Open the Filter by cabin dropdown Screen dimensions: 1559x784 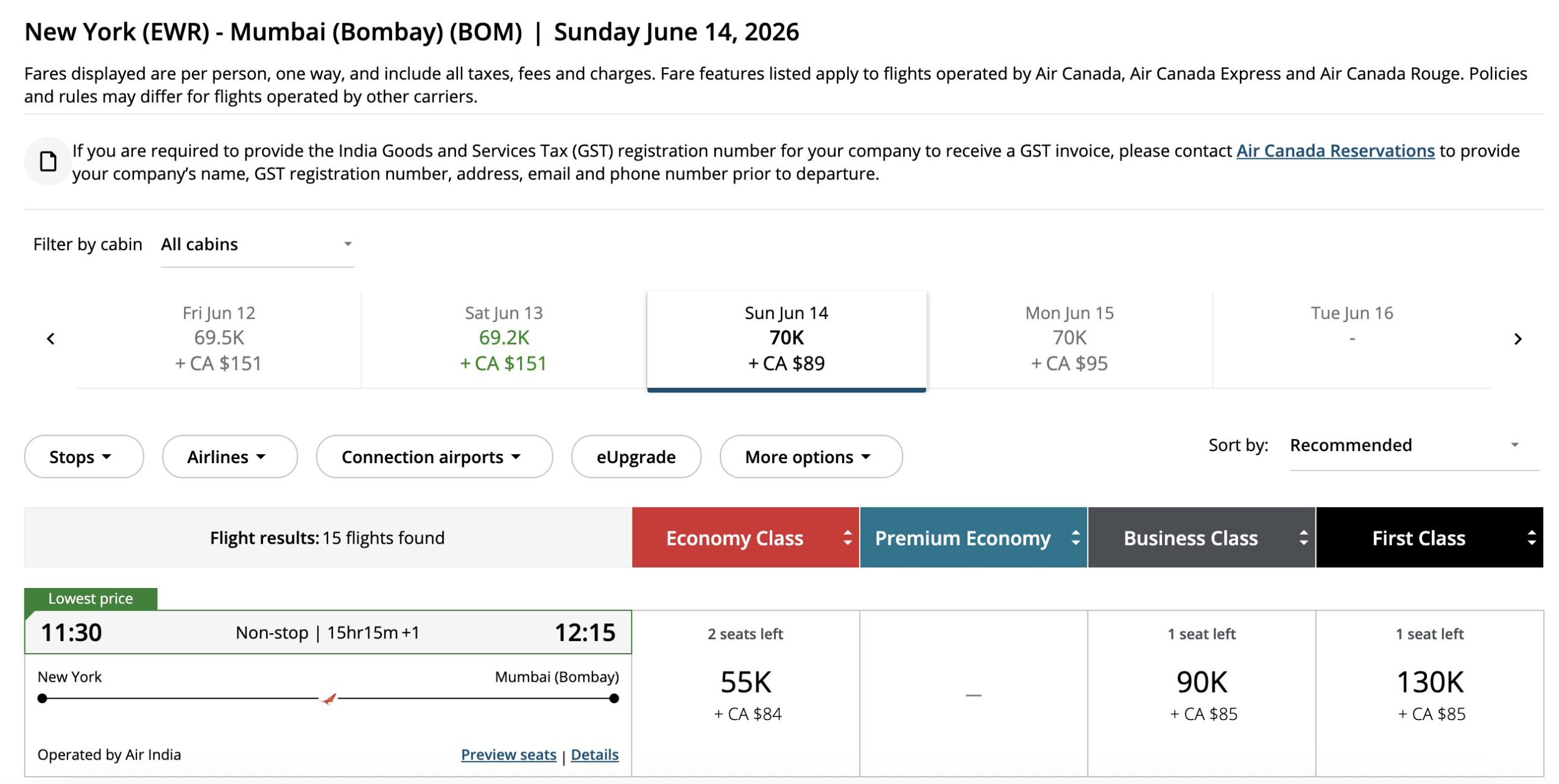(256, 245)
